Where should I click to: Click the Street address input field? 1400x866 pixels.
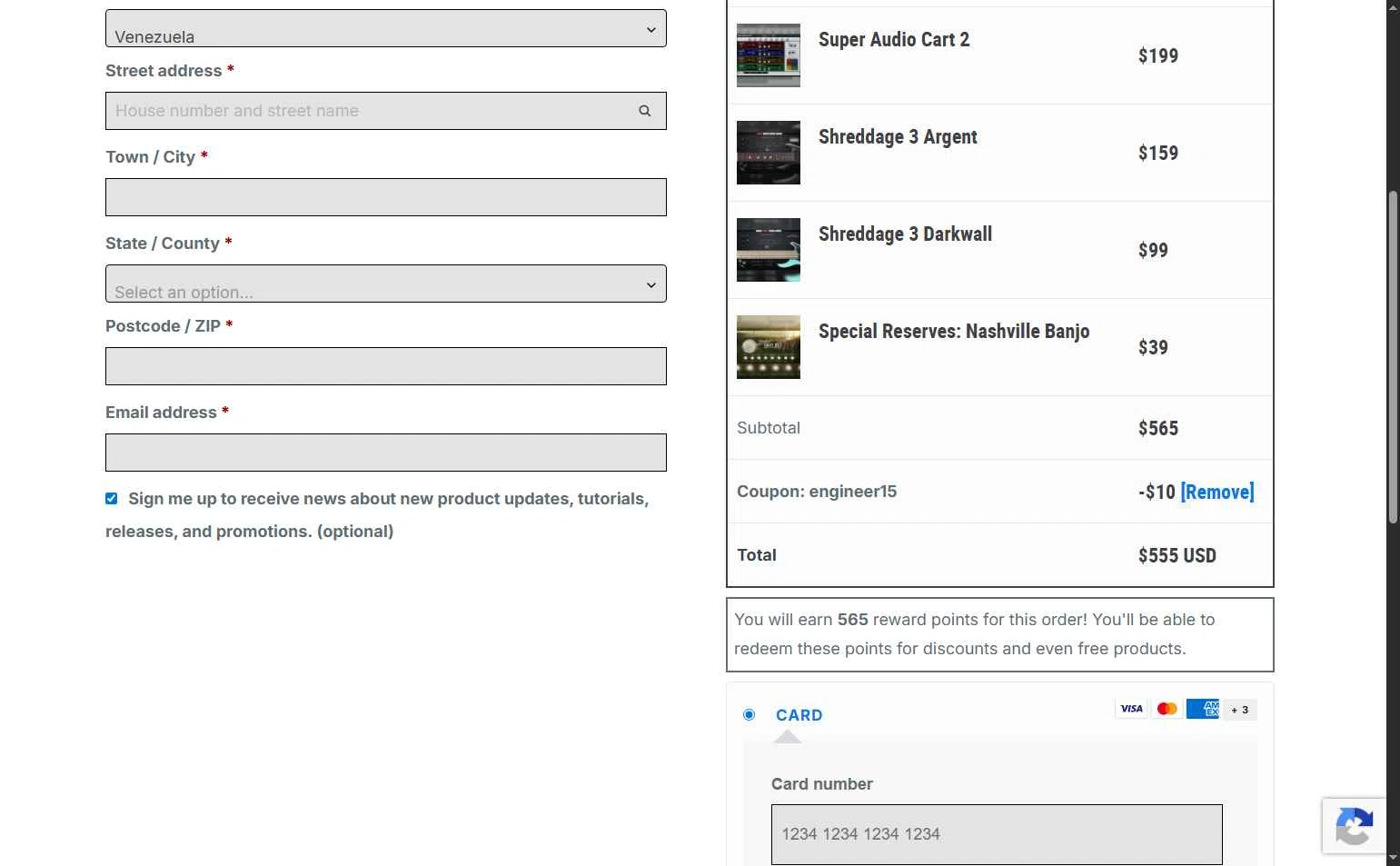[x=386, y=111]
